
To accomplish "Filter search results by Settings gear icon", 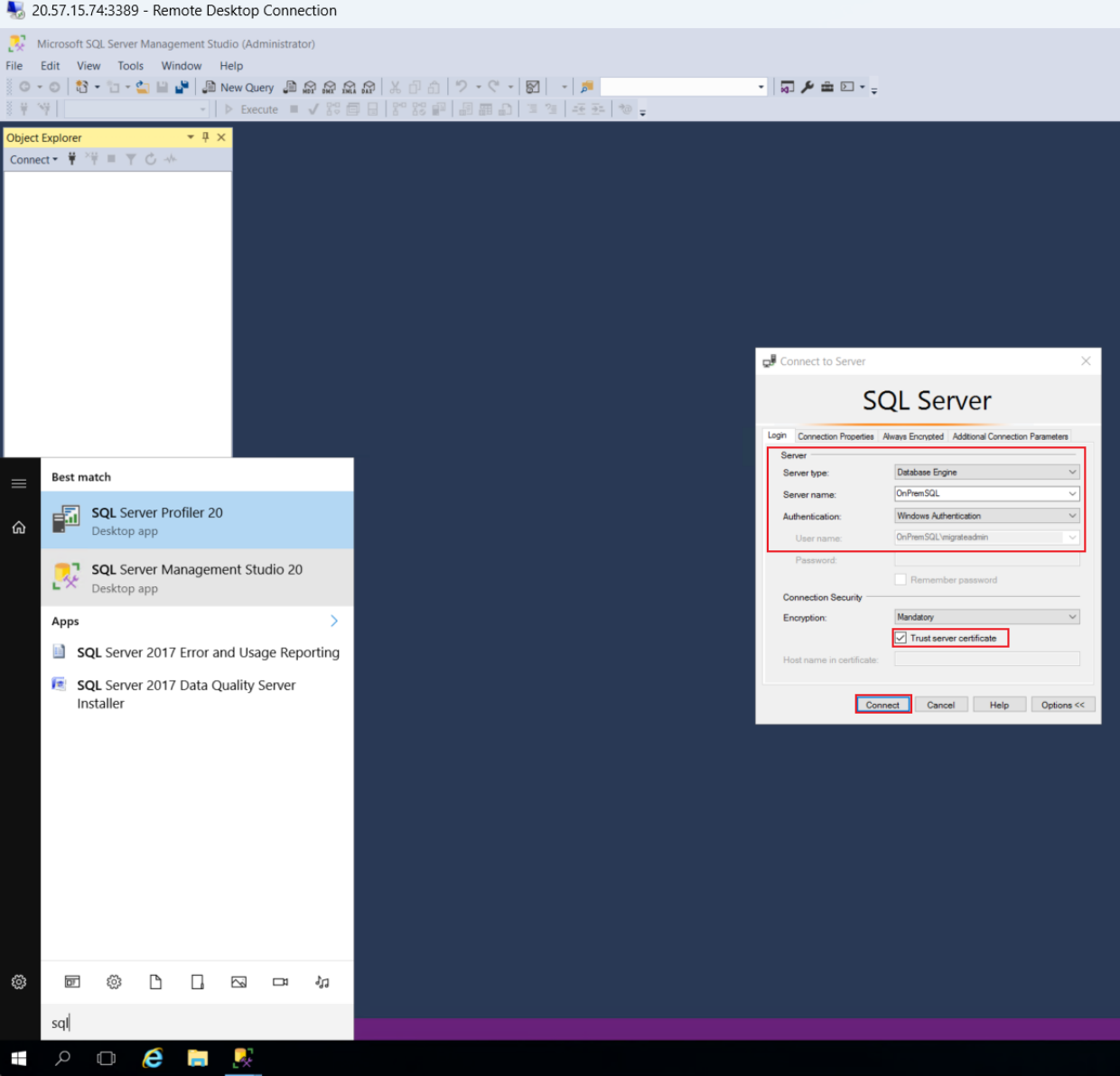I will [x=114, y=982].
